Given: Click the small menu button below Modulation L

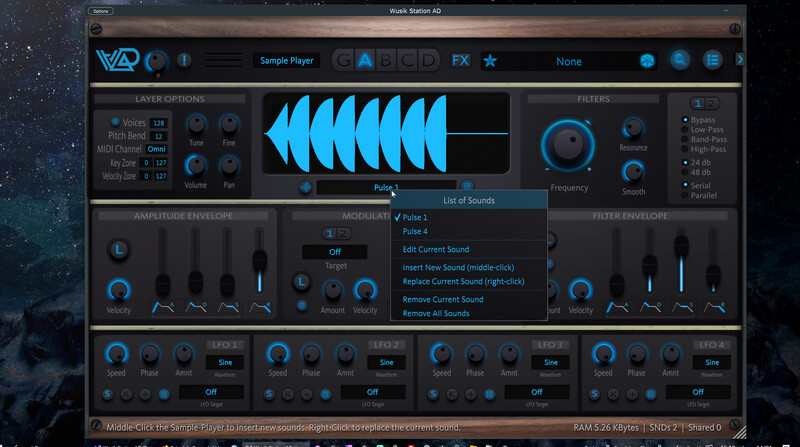Looking at the screenshot, I should (x=302, y=305).
